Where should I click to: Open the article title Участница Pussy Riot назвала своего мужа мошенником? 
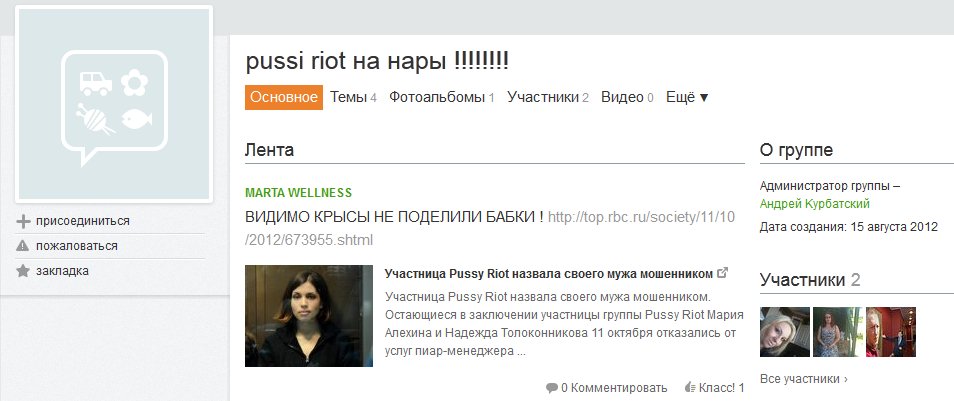[x=549, y=274]
